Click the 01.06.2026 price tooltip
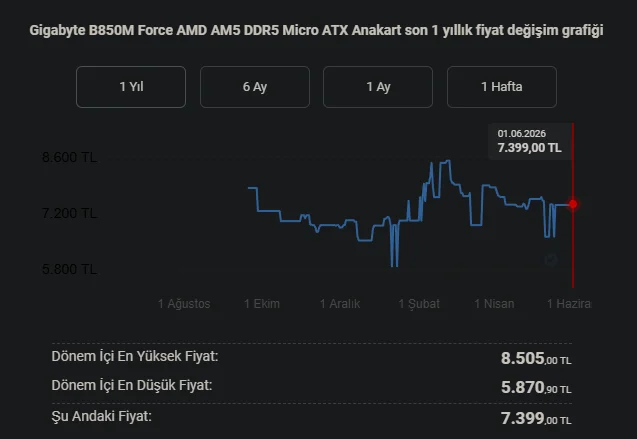The width and height of the screenshot is (637, 439). point(529,141)
